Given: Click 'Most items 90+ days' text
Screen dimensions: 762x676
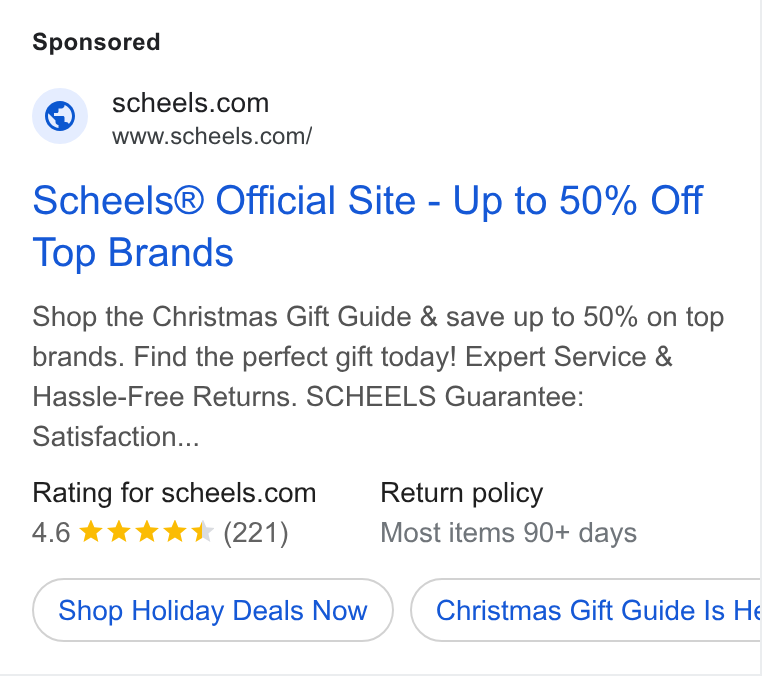Looking at the screenshot, I should [x=509, y=533].
